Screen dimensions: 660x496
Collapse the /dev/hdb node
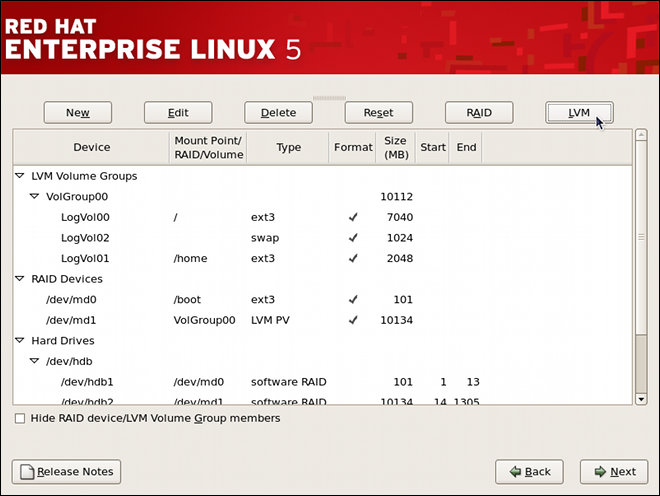click(35, 361)
